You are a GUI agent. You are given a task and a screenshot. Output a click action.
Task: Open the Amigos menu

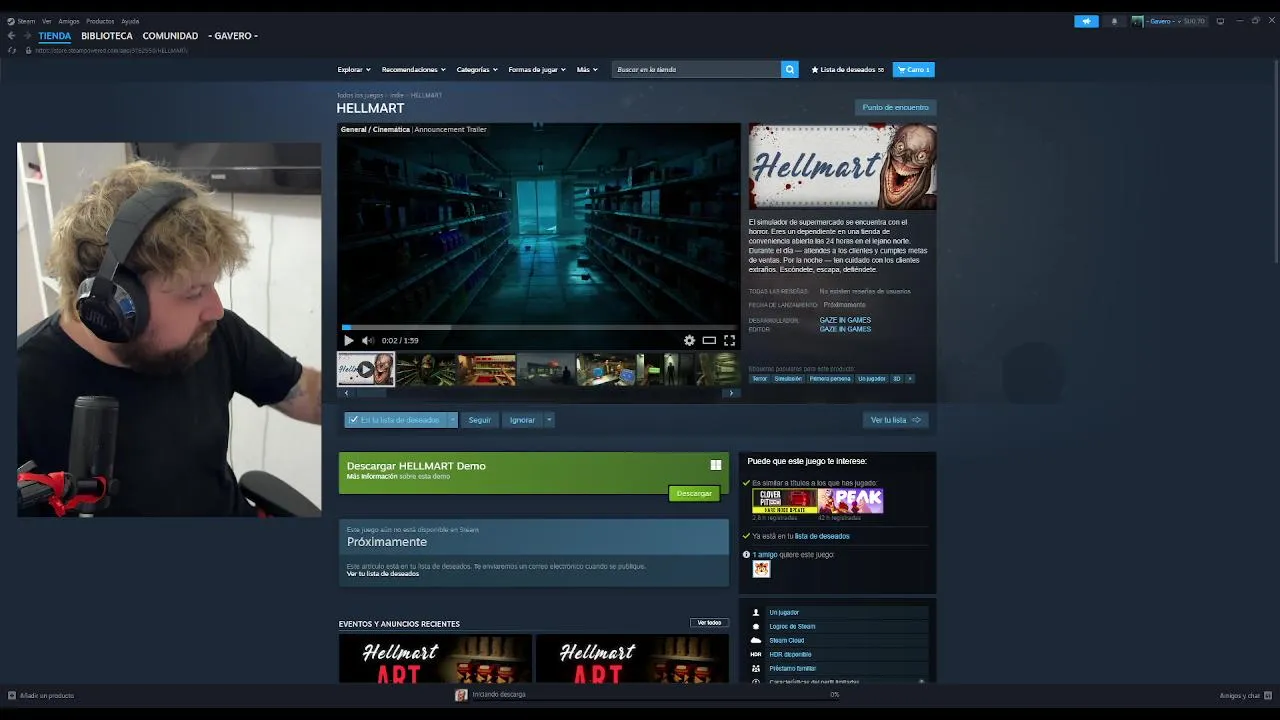coord(69,21)
